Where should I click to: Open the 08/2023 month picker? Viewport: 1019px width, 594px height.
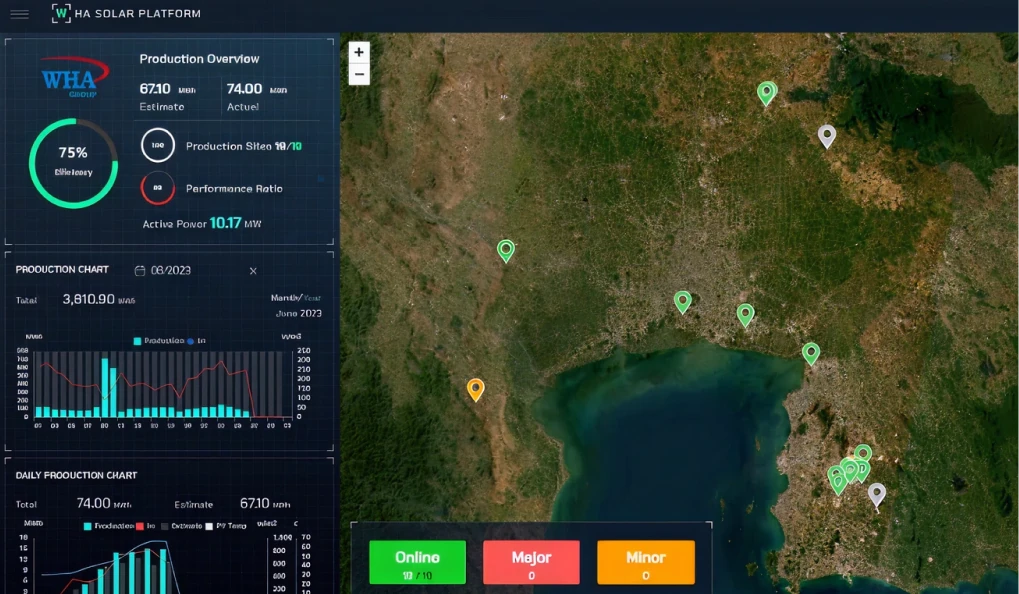[171, 270]
